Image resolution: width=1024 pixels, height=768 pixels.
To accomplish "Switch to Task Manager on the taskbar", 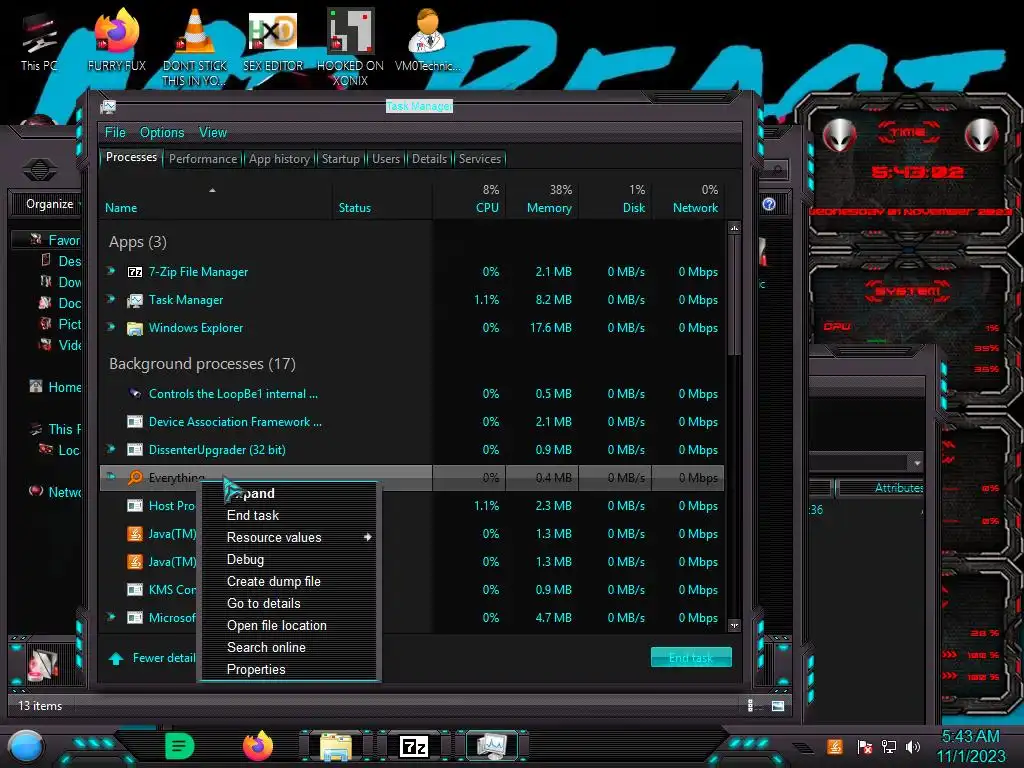I will point(491,746).
